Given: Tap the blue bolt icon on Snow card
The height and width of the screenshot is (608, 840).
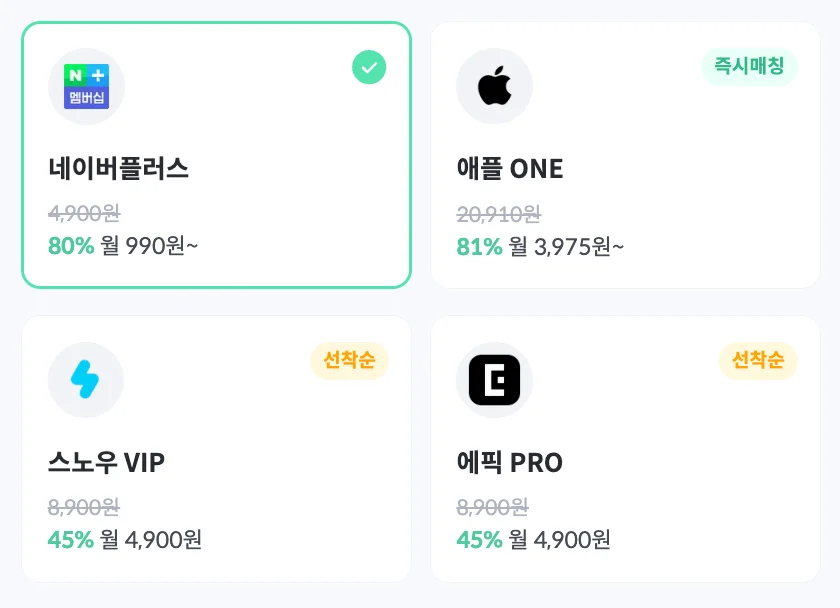Looking at the screenshot, I should 86,380.
